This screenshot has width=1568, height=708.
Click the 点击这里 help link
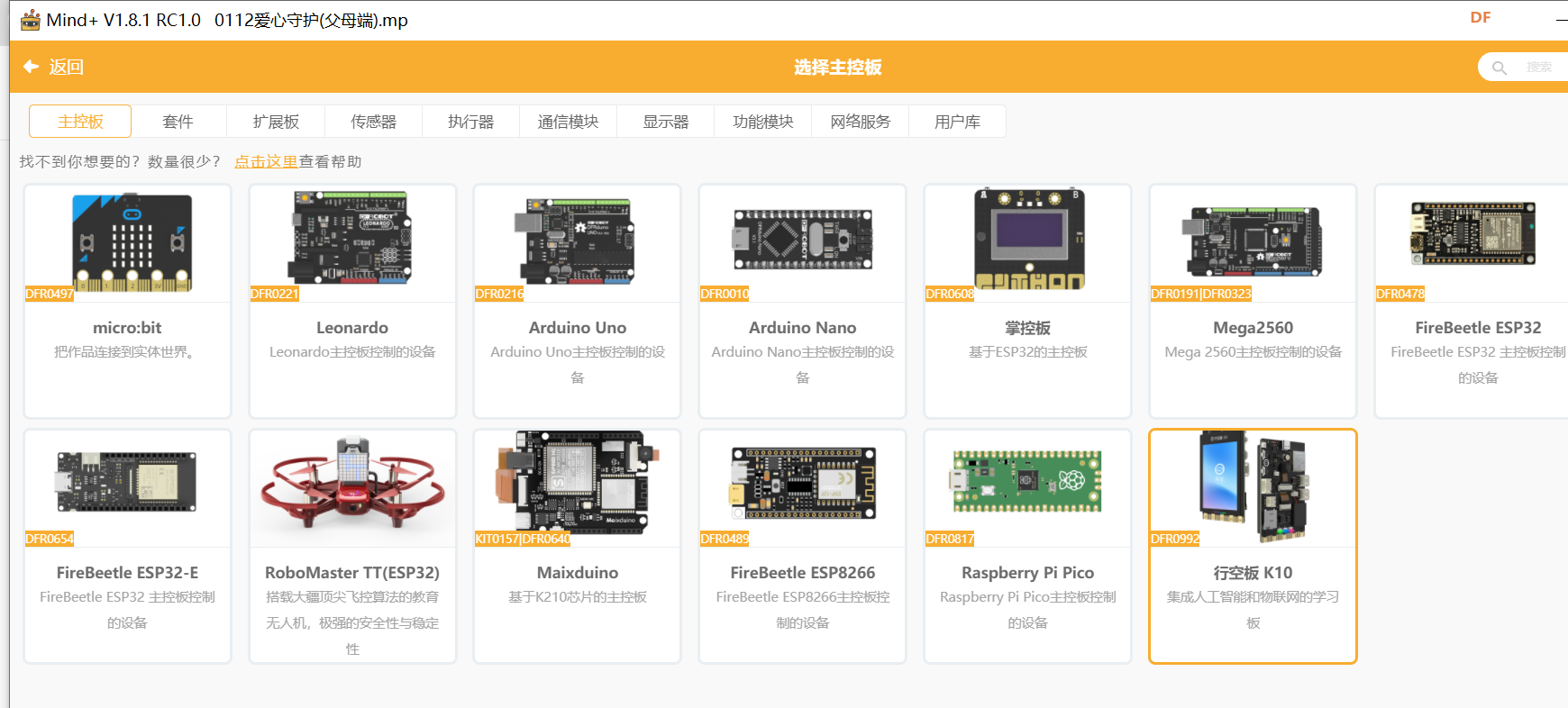(x=266, y=161)
